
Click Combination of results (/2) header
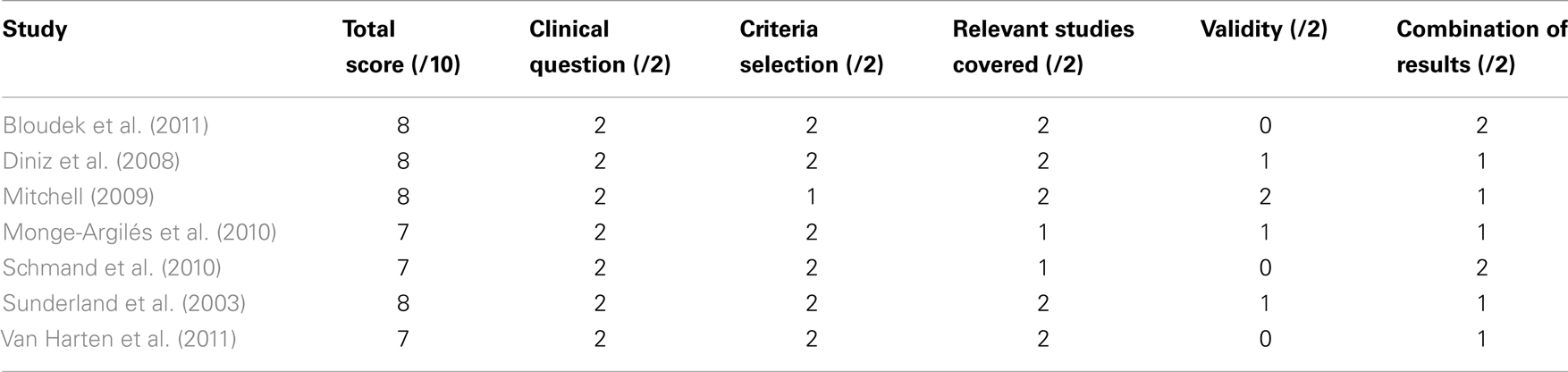pos(1481,46)
